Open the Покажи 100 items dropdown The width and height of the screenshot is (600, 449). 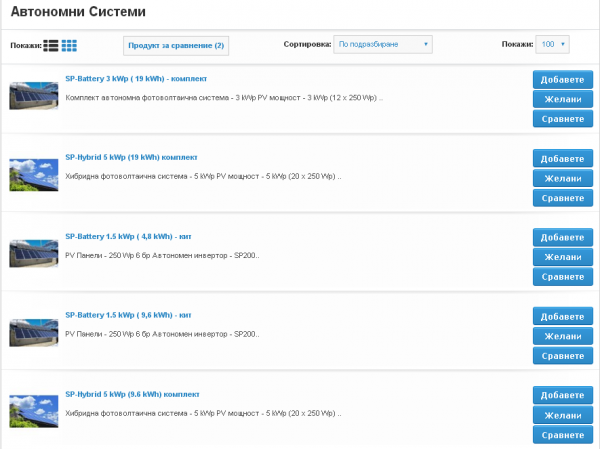552,44
